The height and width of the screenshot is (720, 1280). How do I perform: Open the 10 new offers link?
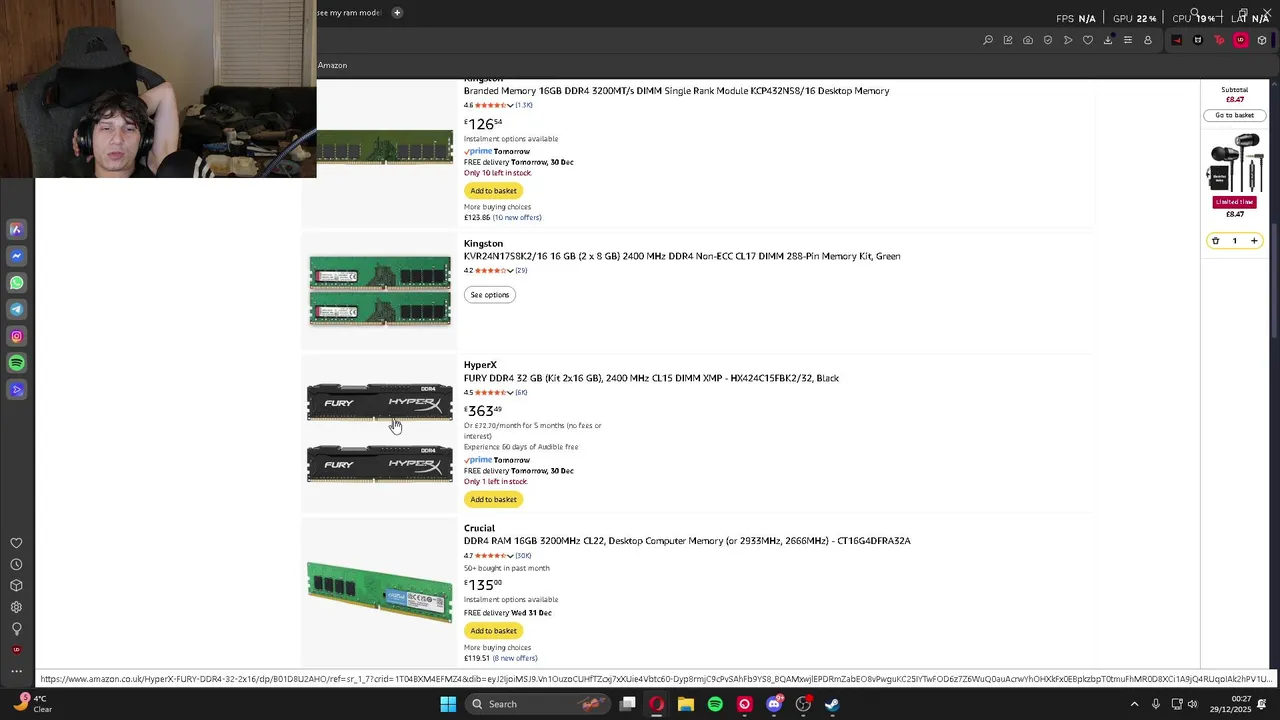click(x=517, y=218)
